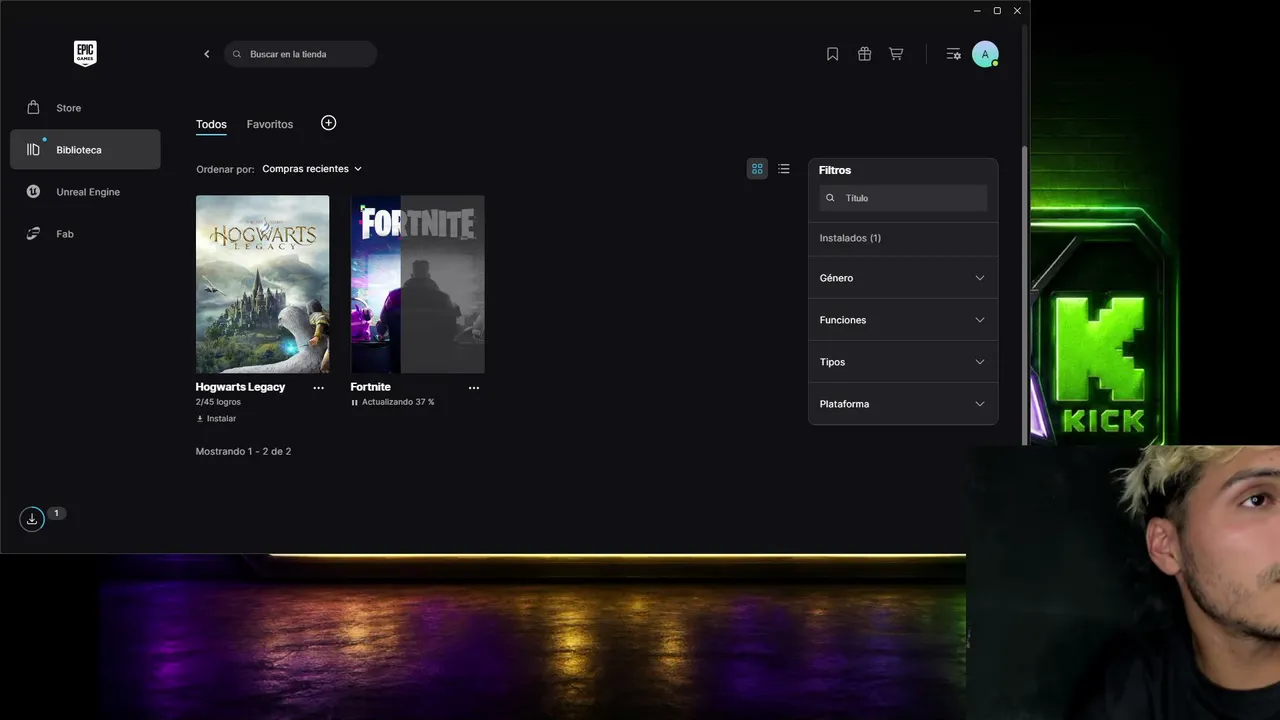The width and height of the screenshot is (1280, 720).
Task: Click the Hogwarts Legacy title
Action: click(x=240, y=387)
